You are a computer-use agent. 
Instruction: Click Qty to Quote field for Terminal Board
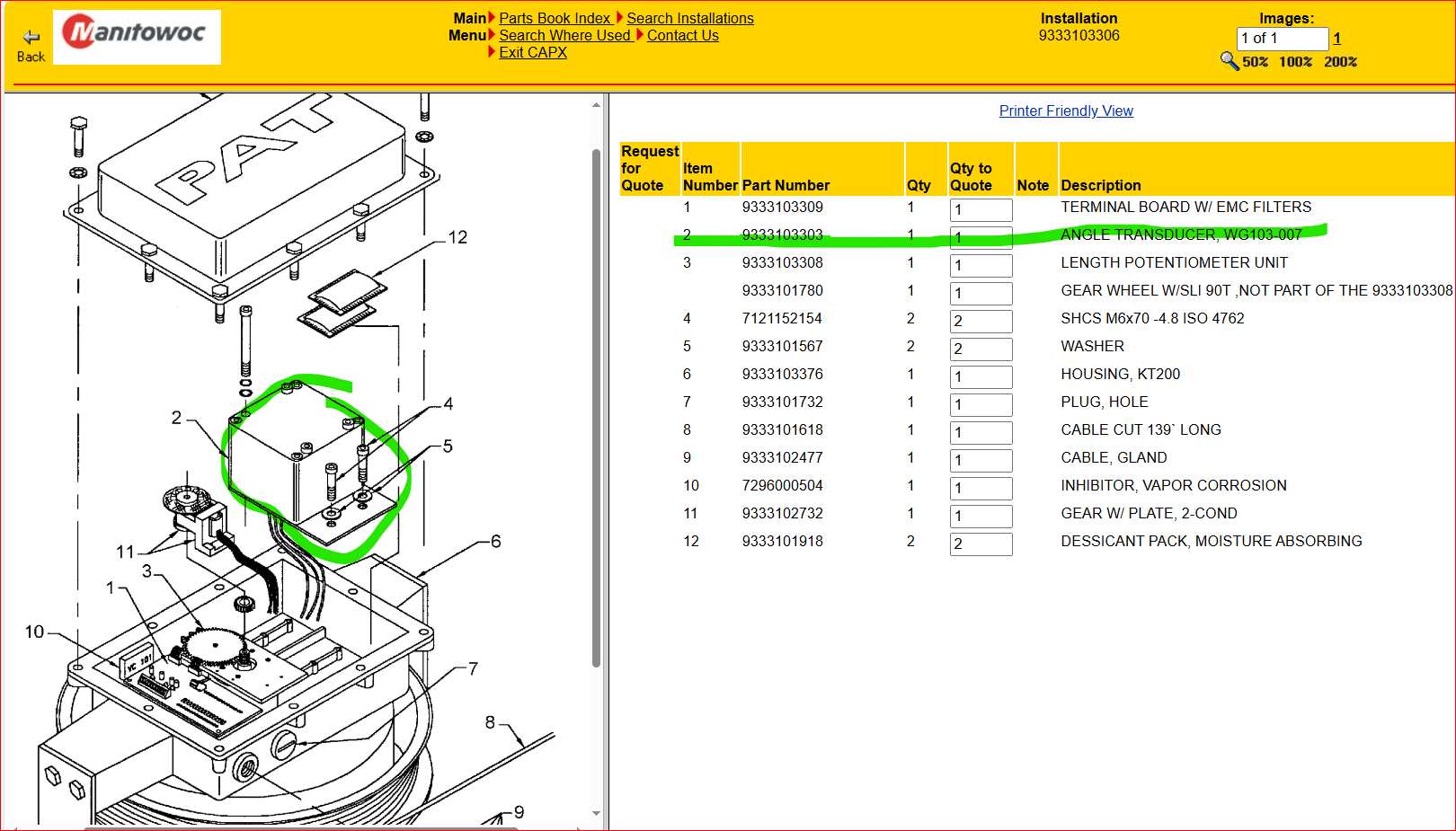981,209
